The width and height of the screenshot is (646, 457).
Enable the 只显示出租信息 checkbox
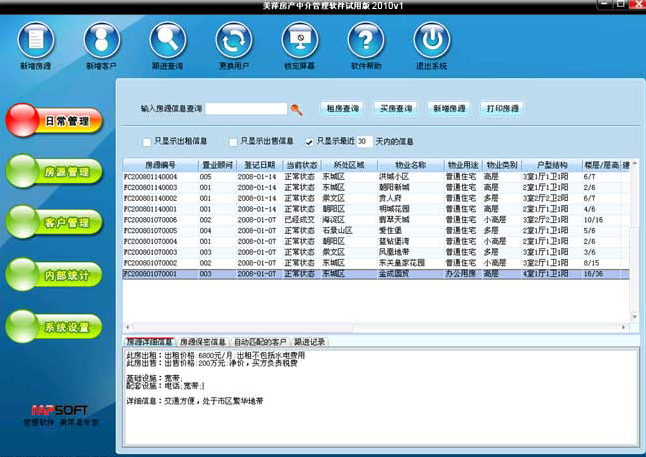(147, 142)
